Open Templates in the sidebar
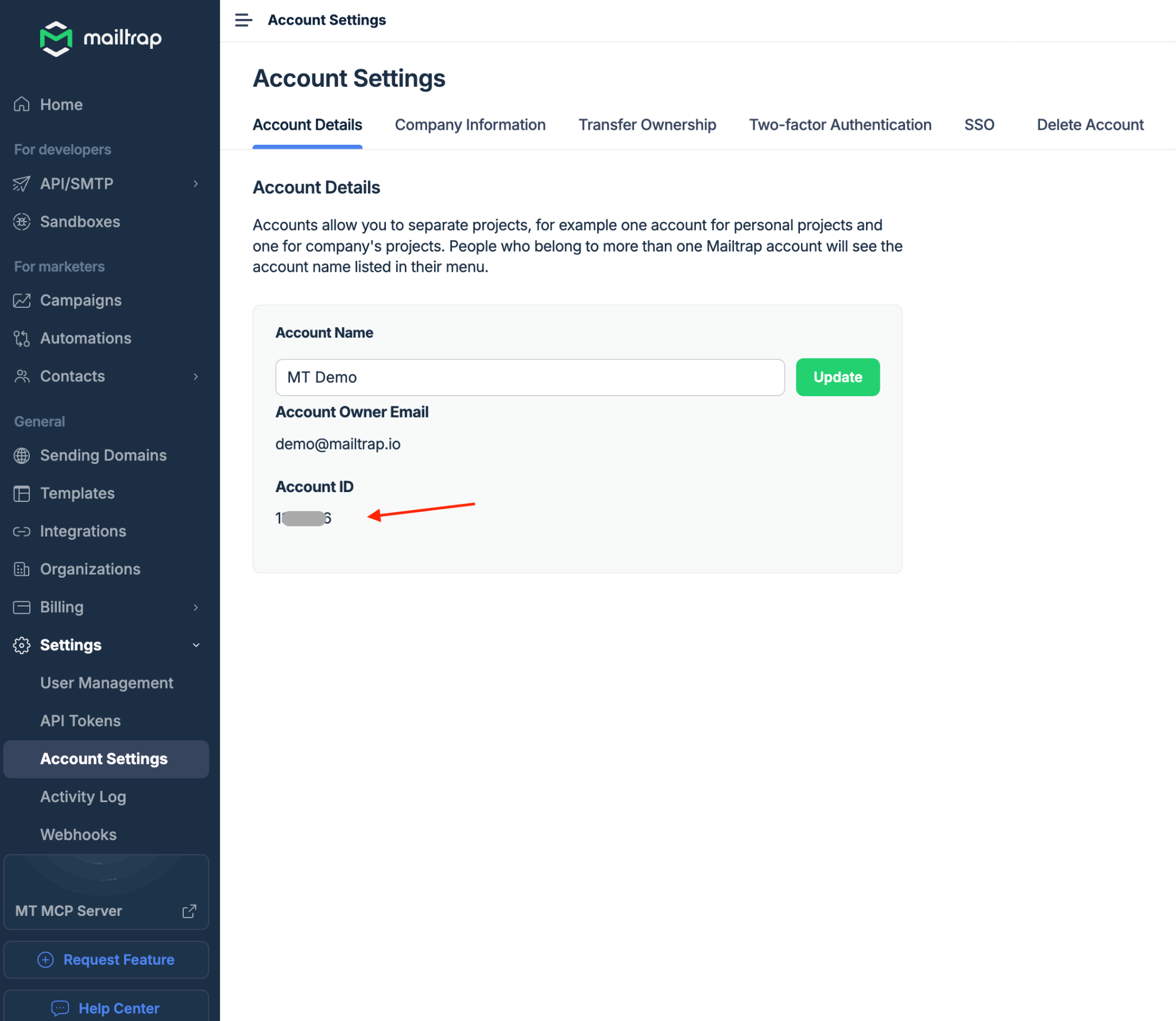This screenshot has height=1021, width=1176. [78, 493]
